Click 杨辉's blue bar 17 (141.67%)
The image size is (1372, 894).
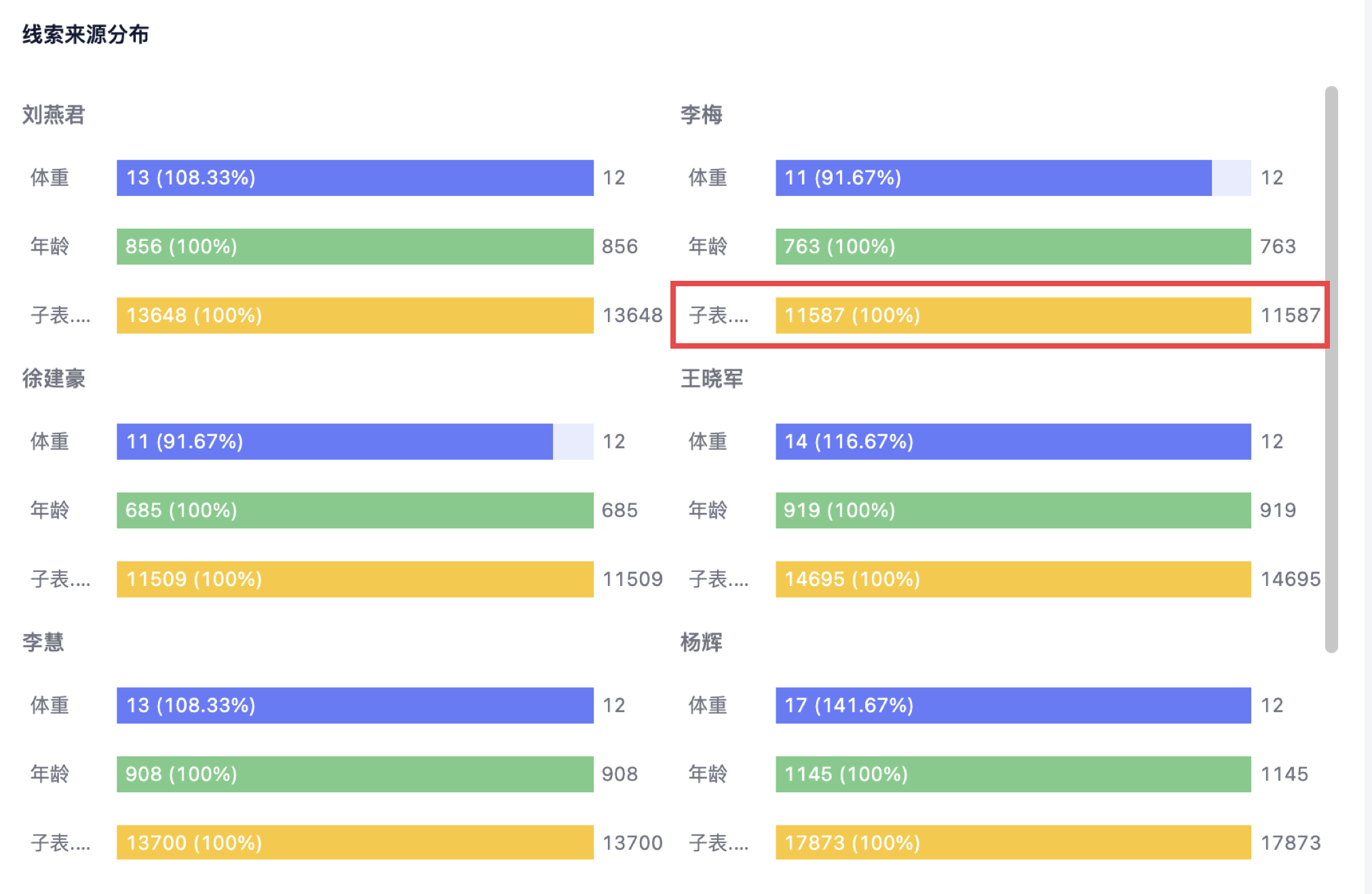[1013, 705]
